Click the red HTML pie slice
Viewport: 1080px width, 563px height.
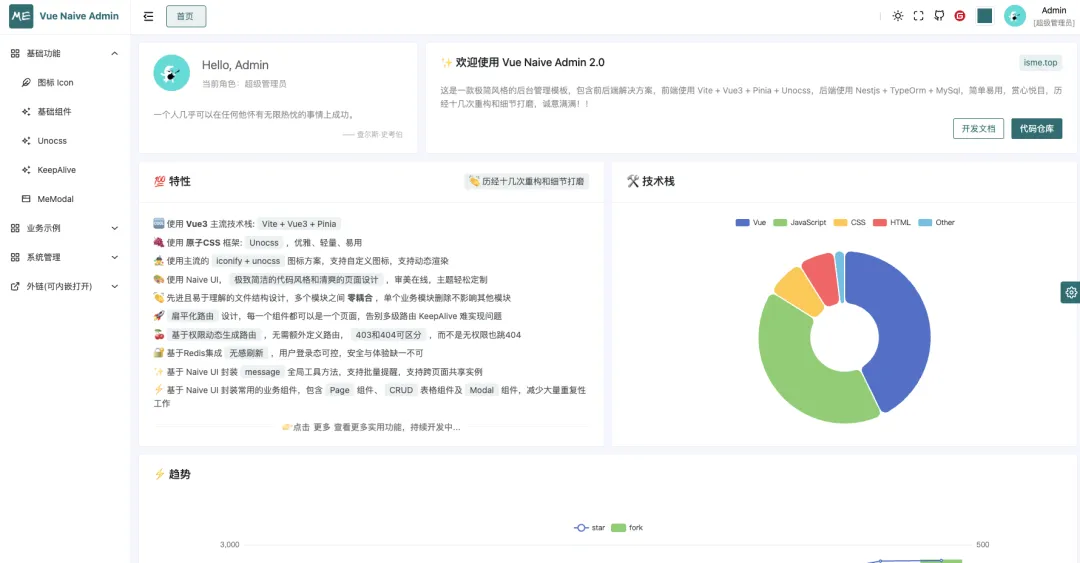[x=821, y=278]
